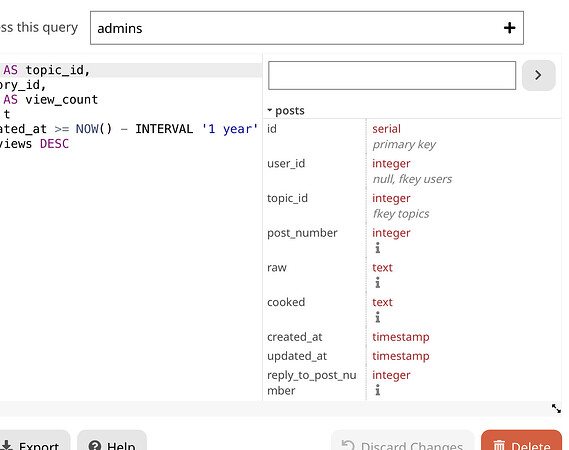
Task: Click the plus icon in the admins field
Action: pos(509,28)
